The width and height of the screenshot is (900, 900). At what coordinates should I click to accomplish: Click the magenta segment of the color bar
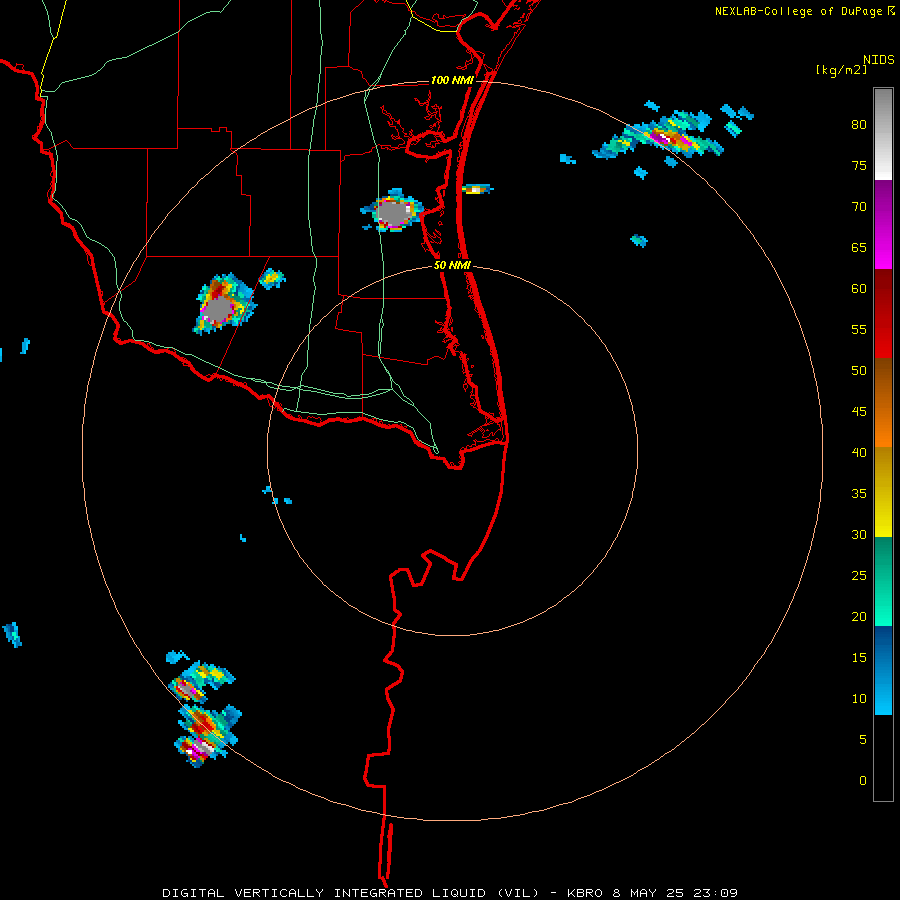coord(883,225)
